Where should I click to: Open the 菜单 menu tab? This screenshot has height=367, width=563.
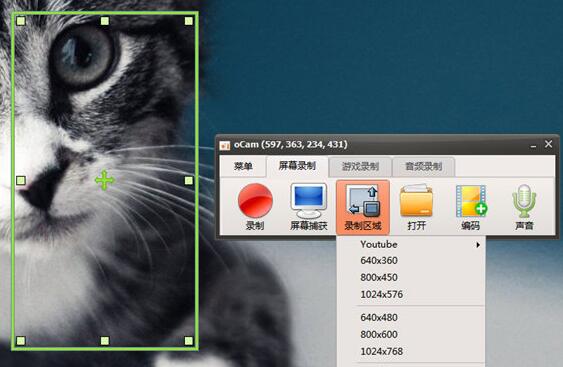tap(243, 166)
